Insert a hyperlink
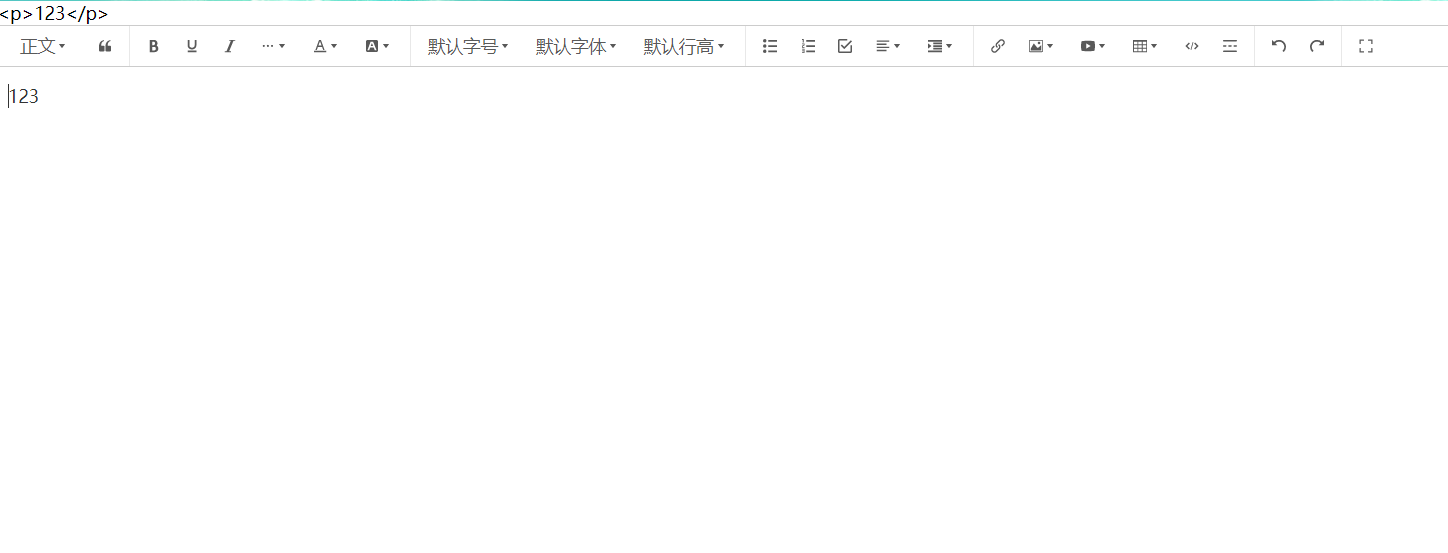Screen dimensions: 1448x553 (997, 46)
